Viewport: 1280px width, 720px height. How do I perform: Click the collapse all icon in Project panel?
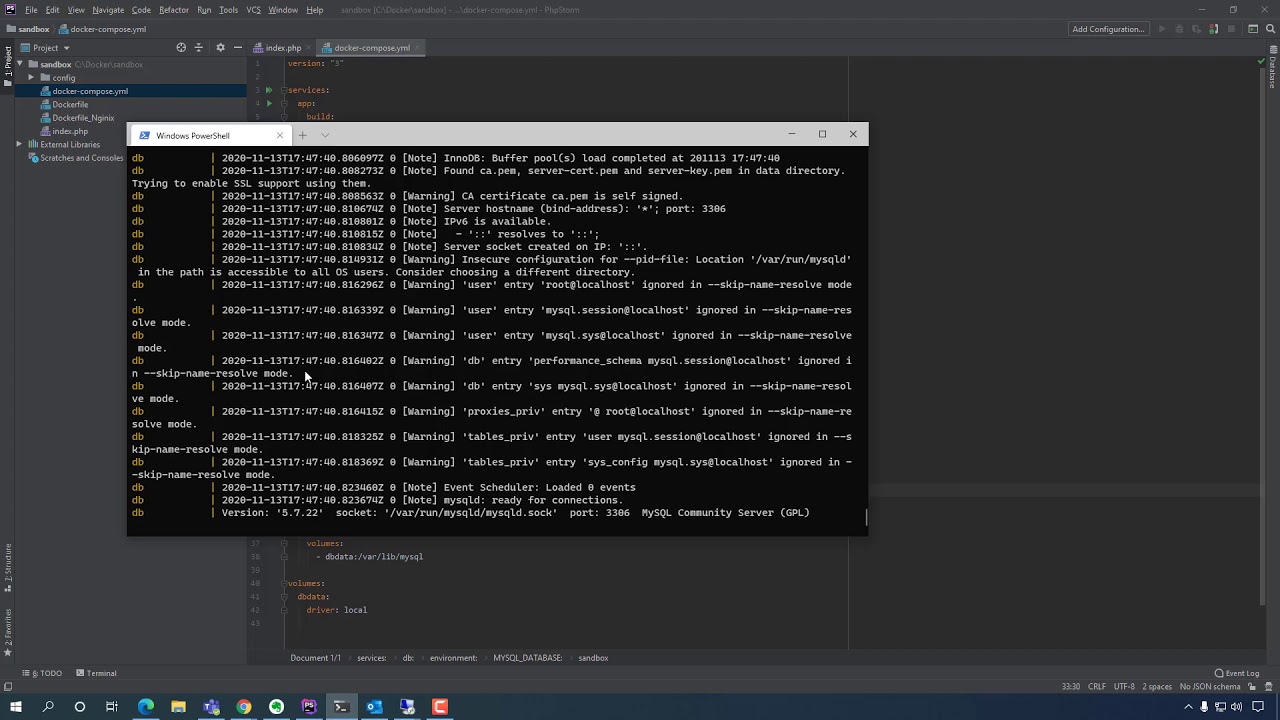198,47
